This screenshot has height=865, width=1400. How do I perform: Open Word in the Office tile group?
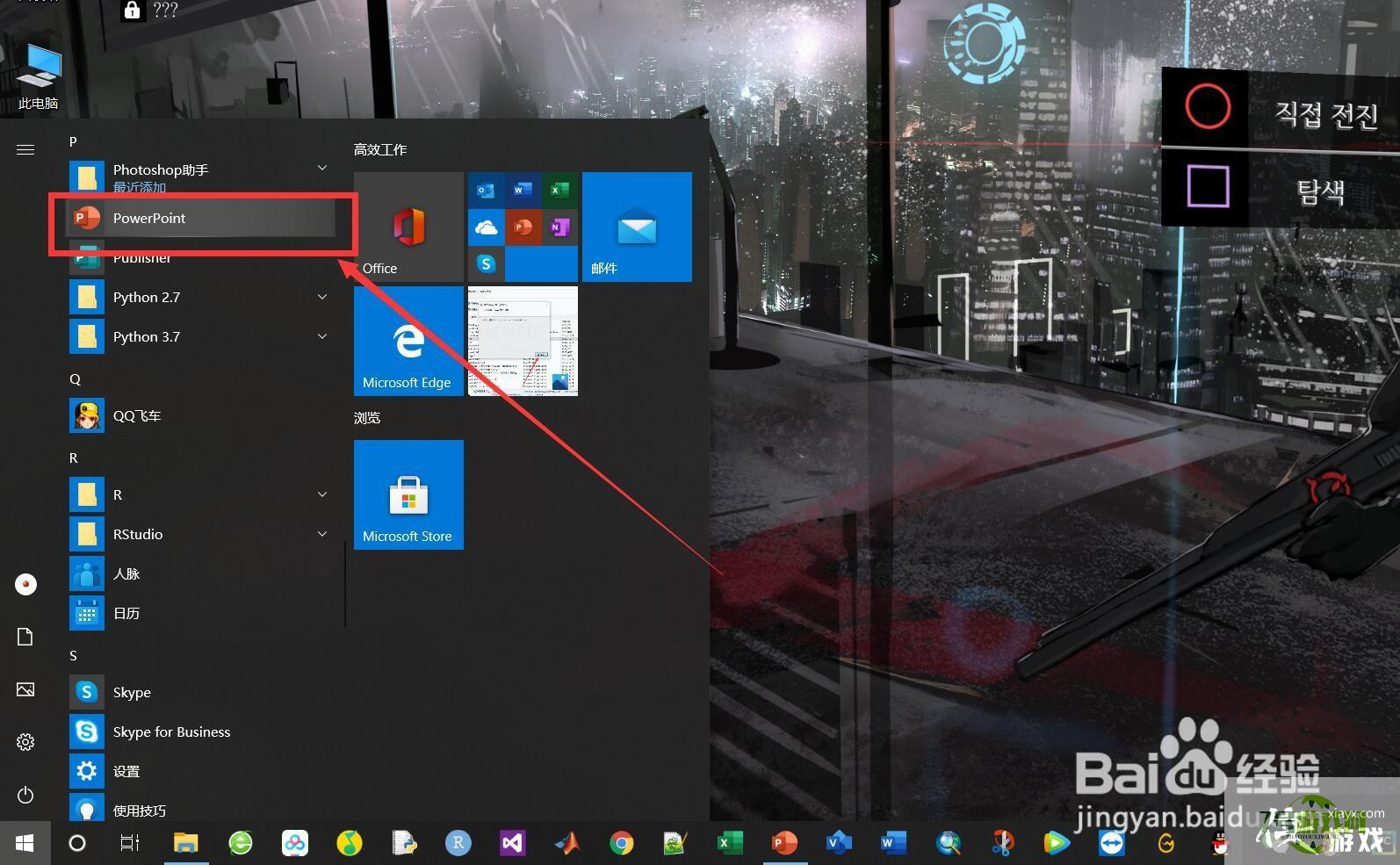pos(523,190)
